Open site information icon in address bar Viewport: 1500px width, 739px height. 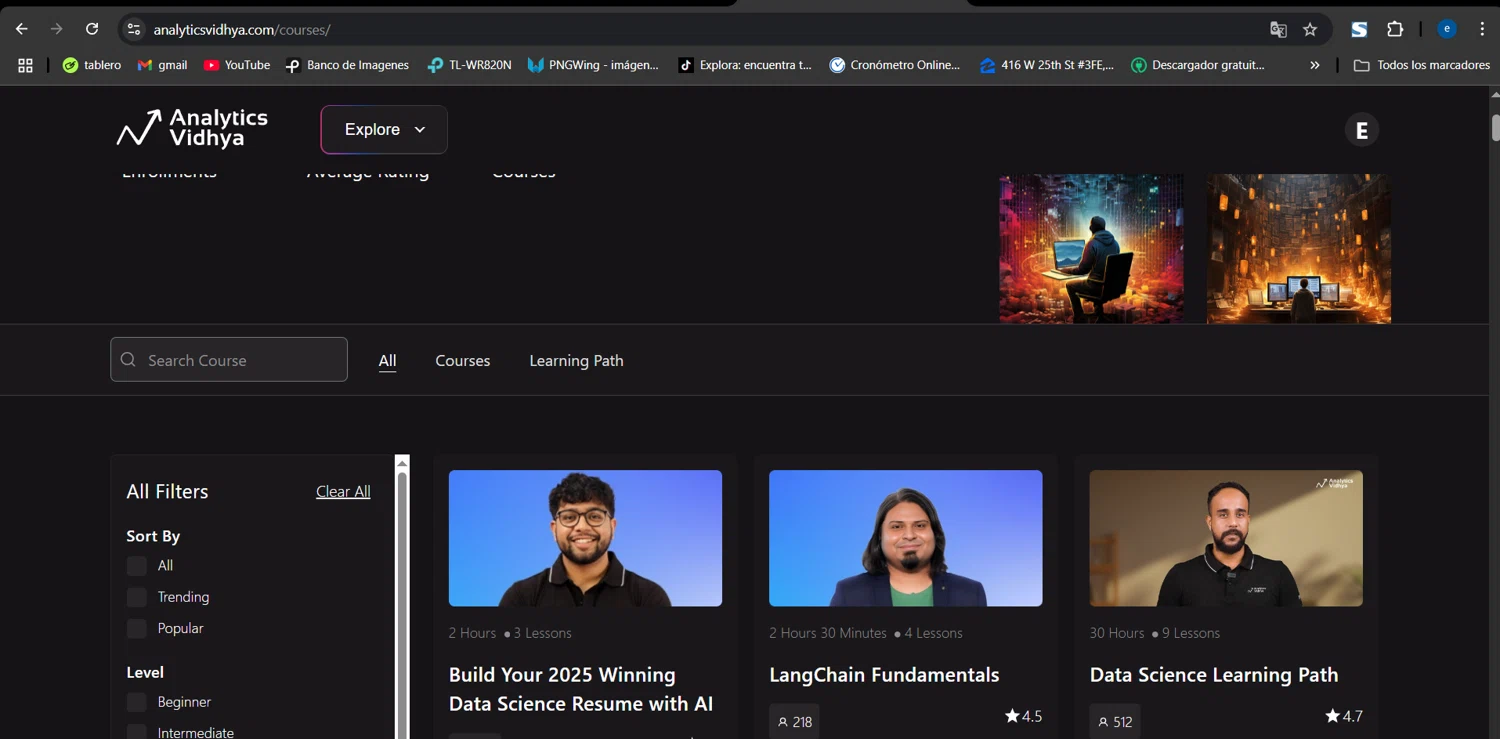(133, 29)
